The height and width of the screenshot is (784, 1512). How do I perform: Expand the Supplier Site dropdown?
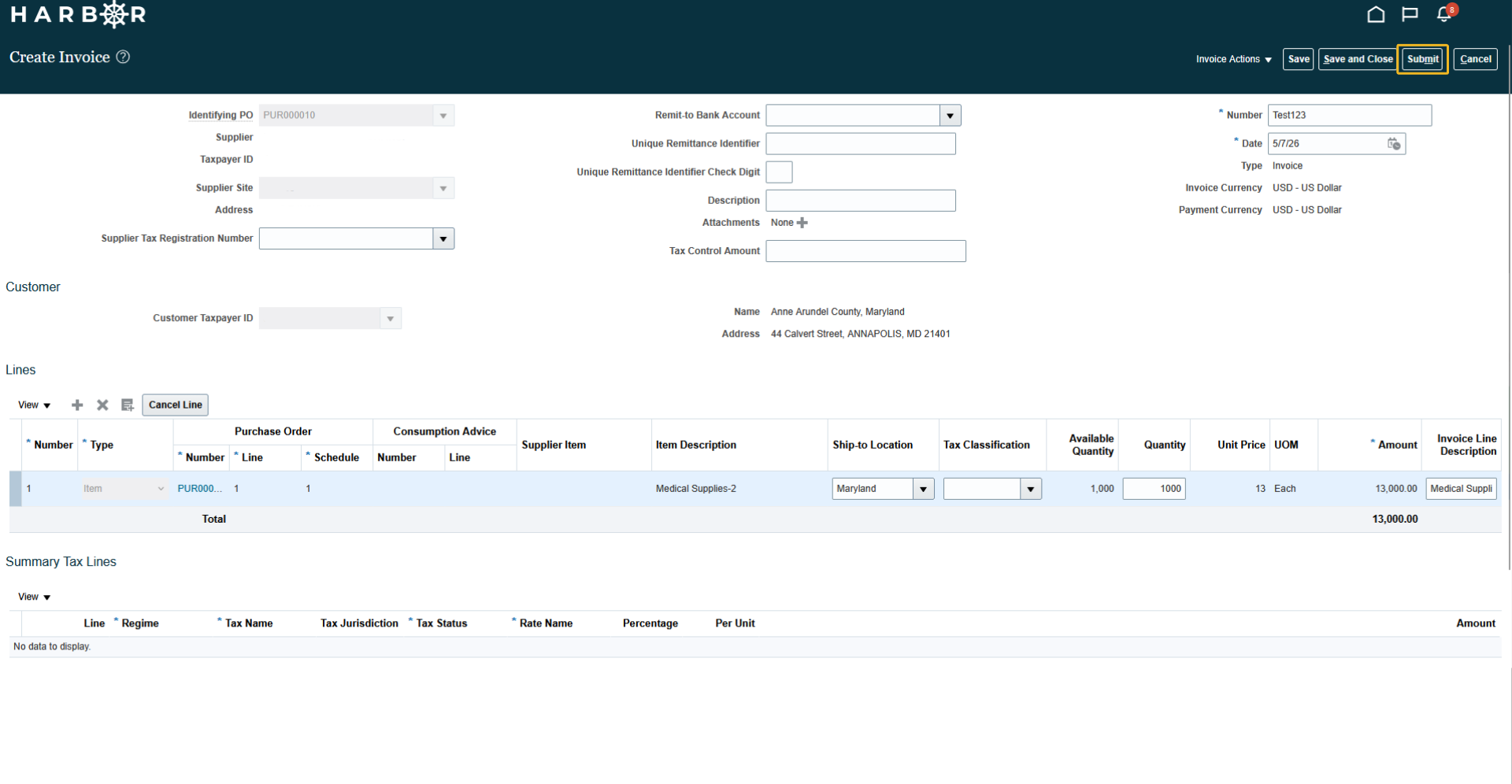(x=443, y=188)
